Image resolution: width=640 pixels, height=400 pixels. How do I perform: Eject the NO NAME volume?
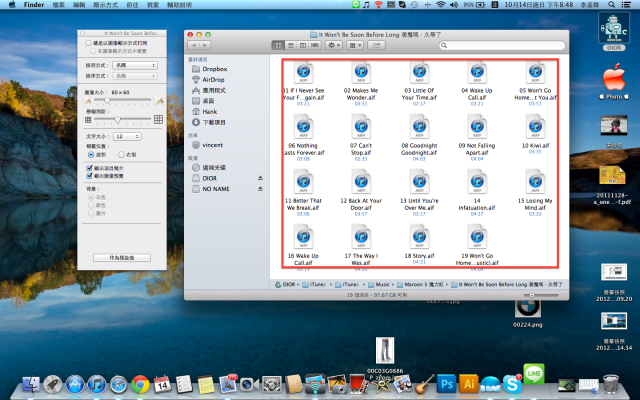[260, 189]
